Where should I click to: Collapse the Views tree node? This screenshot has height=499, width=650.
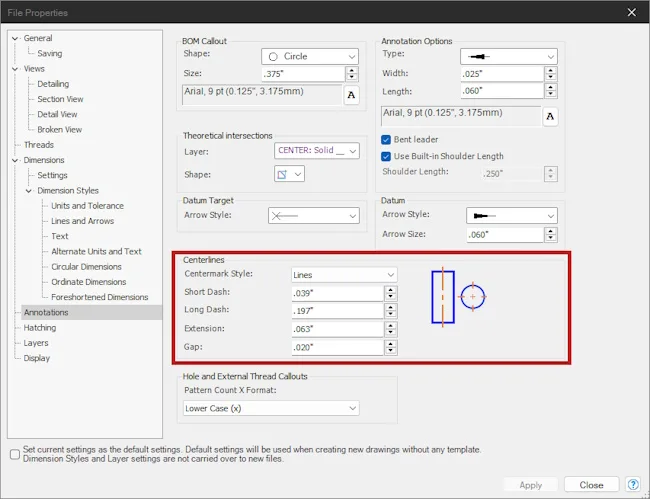tap(15, 69)
